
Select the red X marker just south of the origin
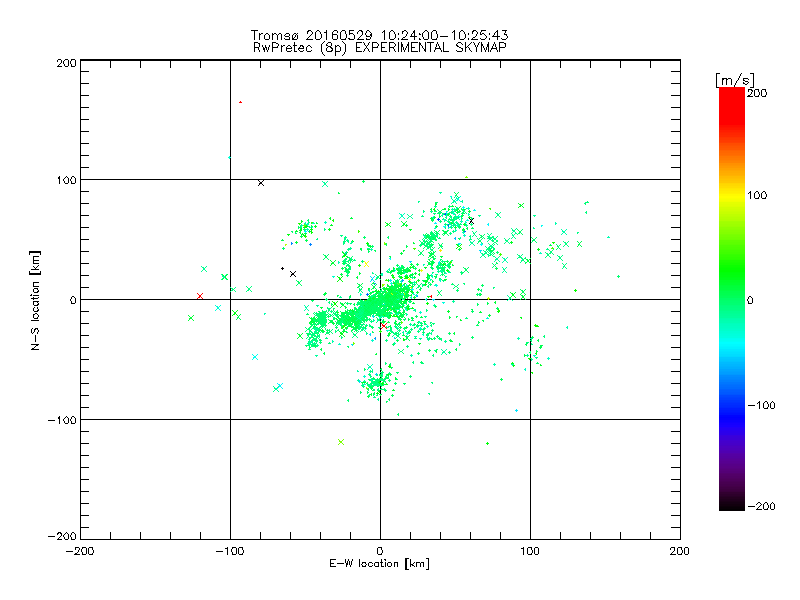383,326
